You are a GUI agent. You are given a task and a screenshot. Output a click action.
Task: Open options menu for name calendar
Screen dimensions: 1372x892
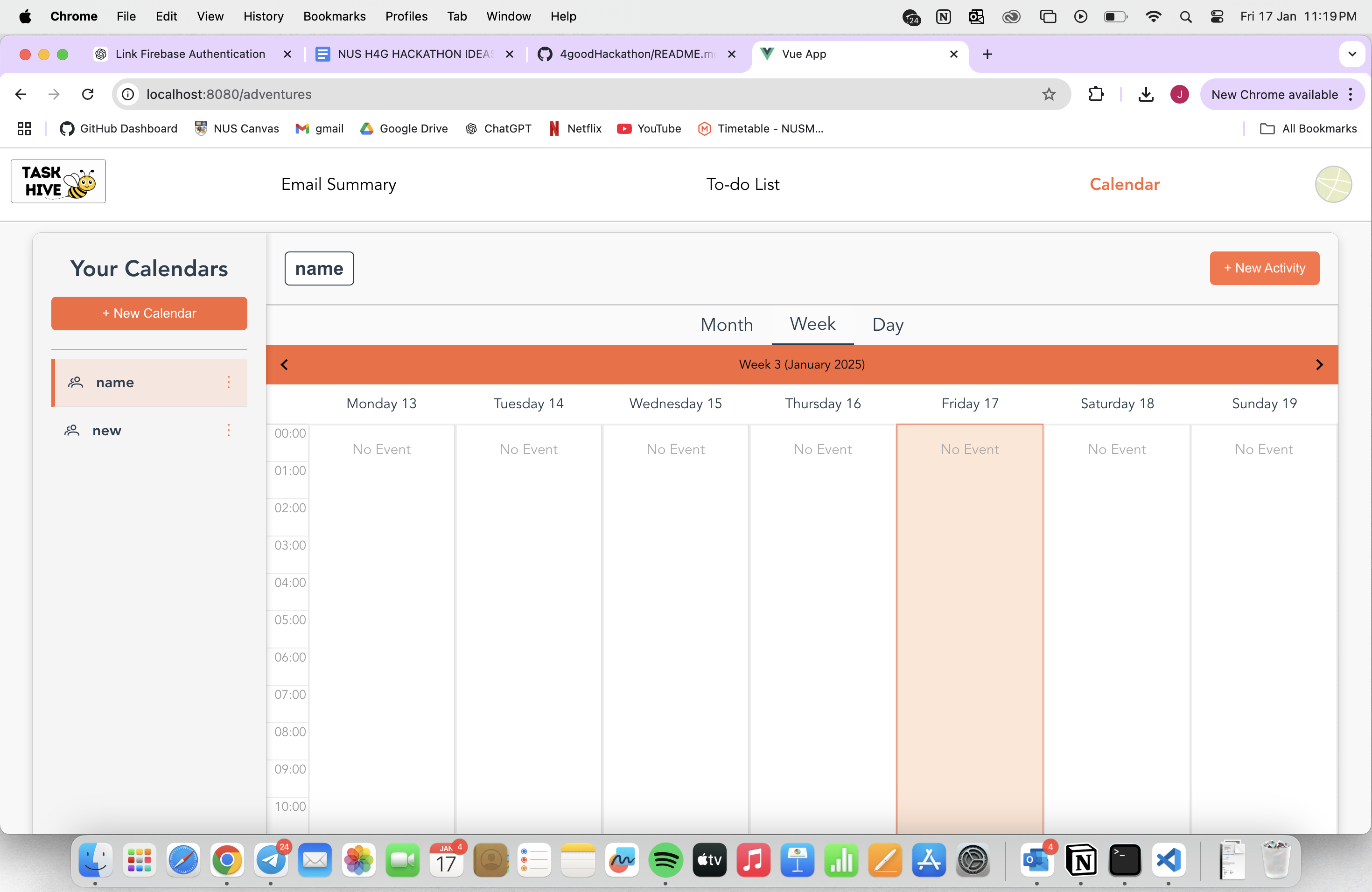tap(229, 382)
